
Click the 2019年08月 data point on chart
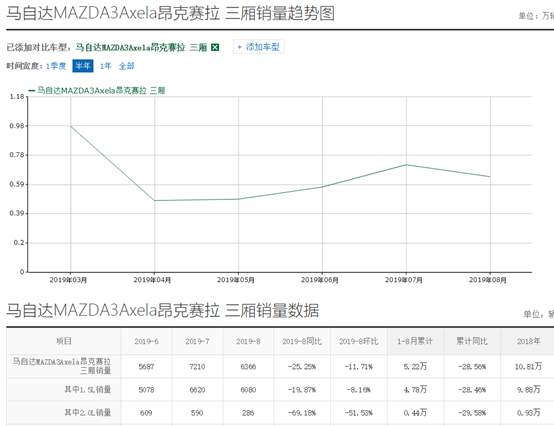pyautogui.click(x=490, y=177)
